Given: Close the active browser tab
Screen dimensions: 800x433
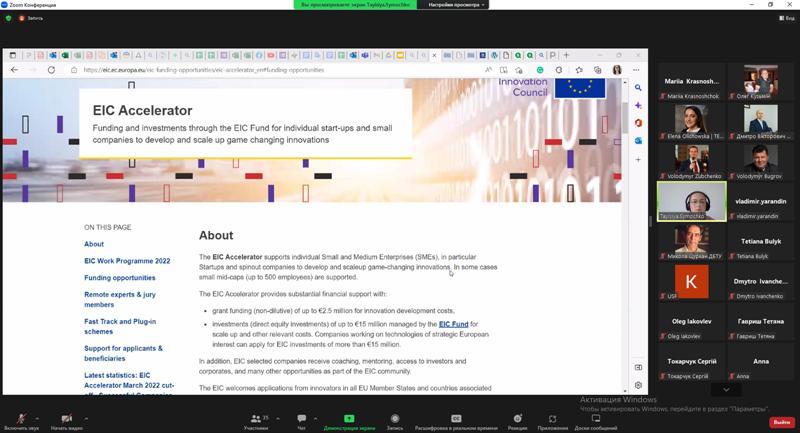Looking at the screenshot, I should (434, 55).
